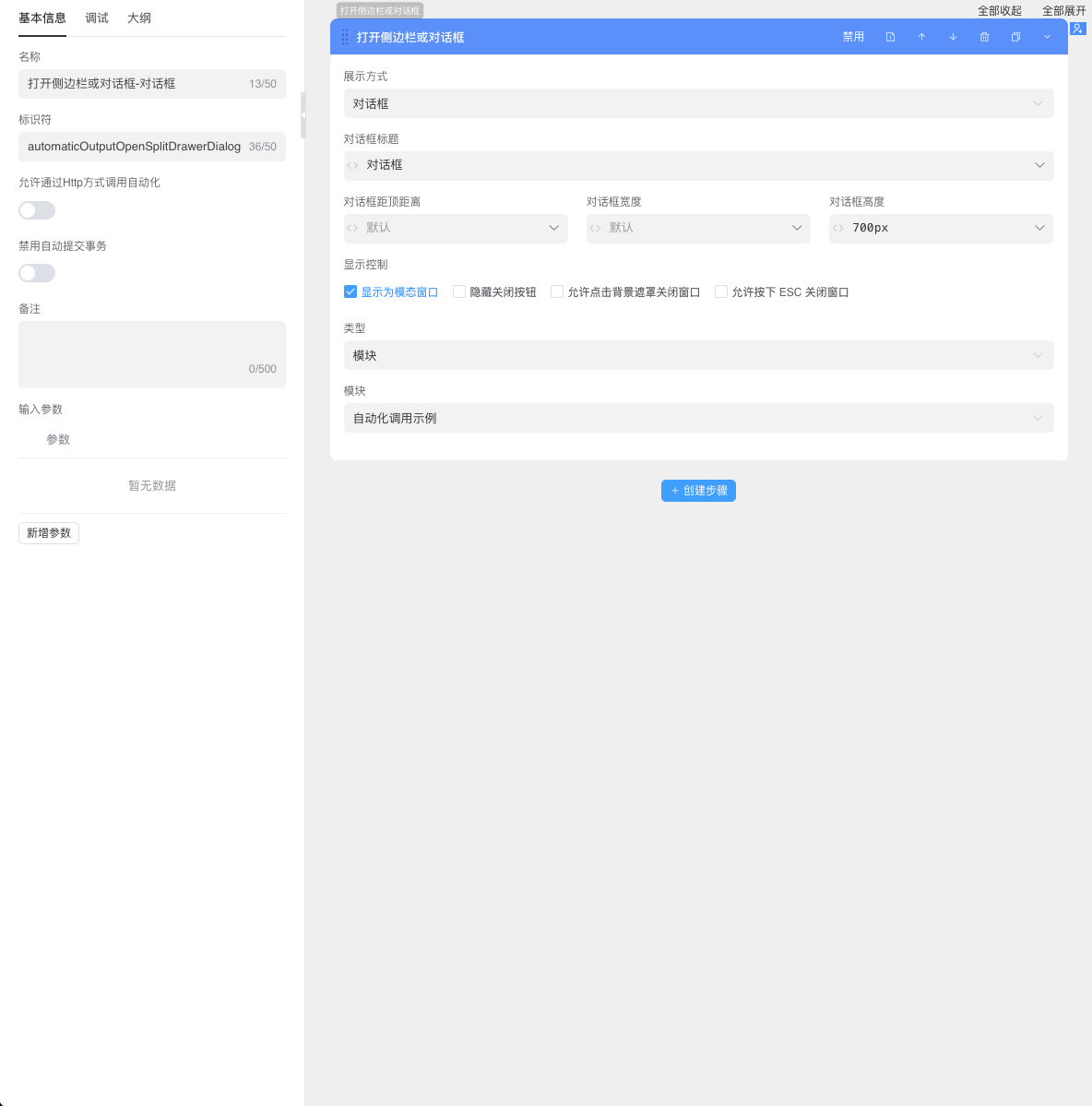This screenshot has height=1106, width=1092.
Task: Click the 新增参数 button
Action: pos(49,533)
